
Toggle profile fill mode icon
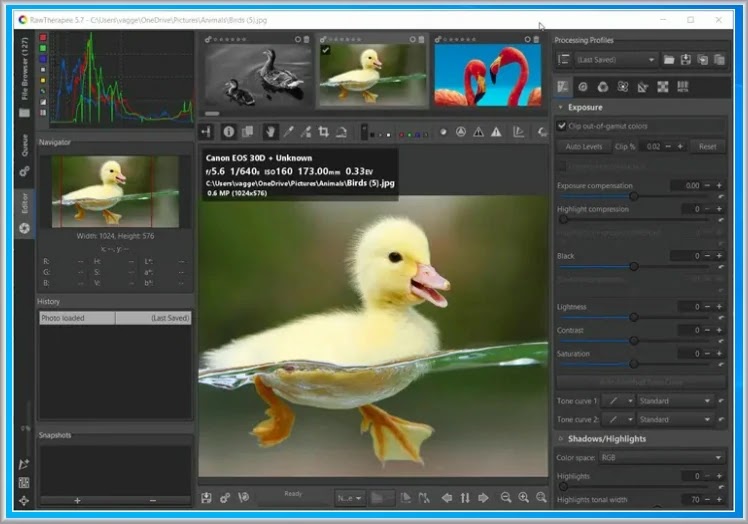(563, 60)
